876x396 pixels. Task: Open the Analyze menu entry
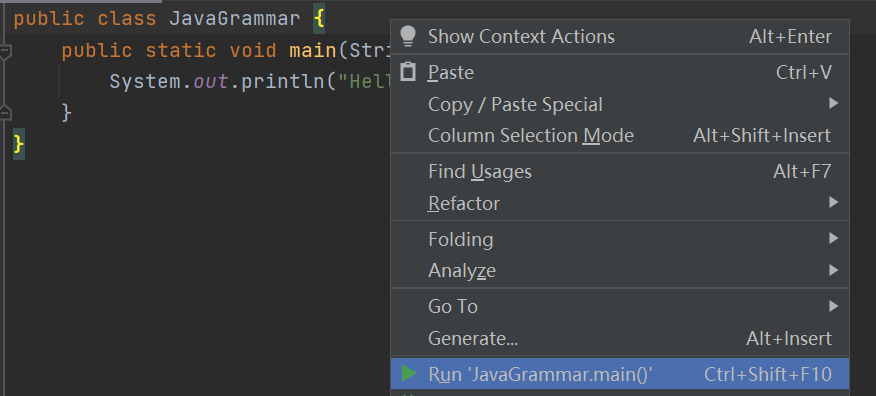[620, 271]
